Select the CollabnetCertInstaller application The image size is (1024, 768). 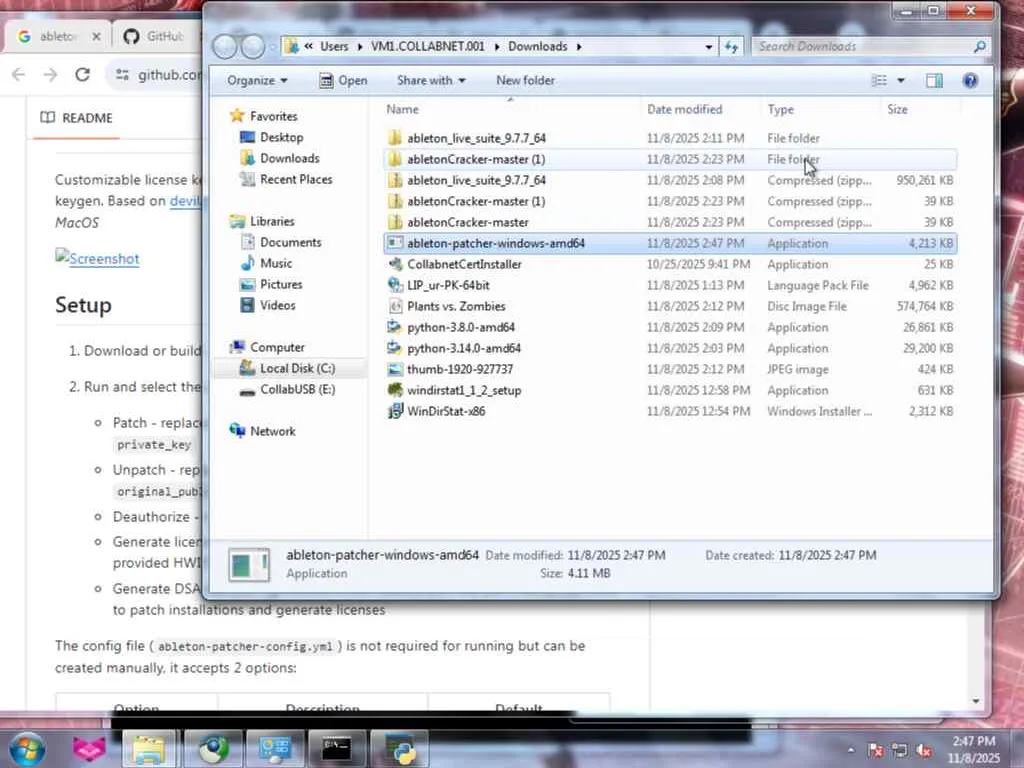(670, 264)
